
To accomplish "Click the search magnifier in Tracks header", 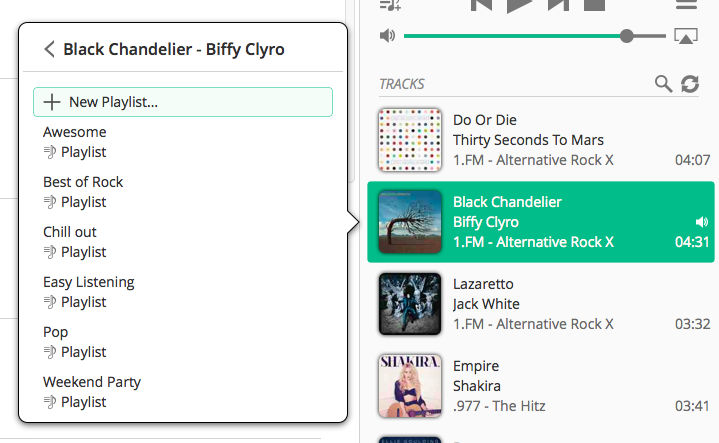I will (x=663, y=84).
